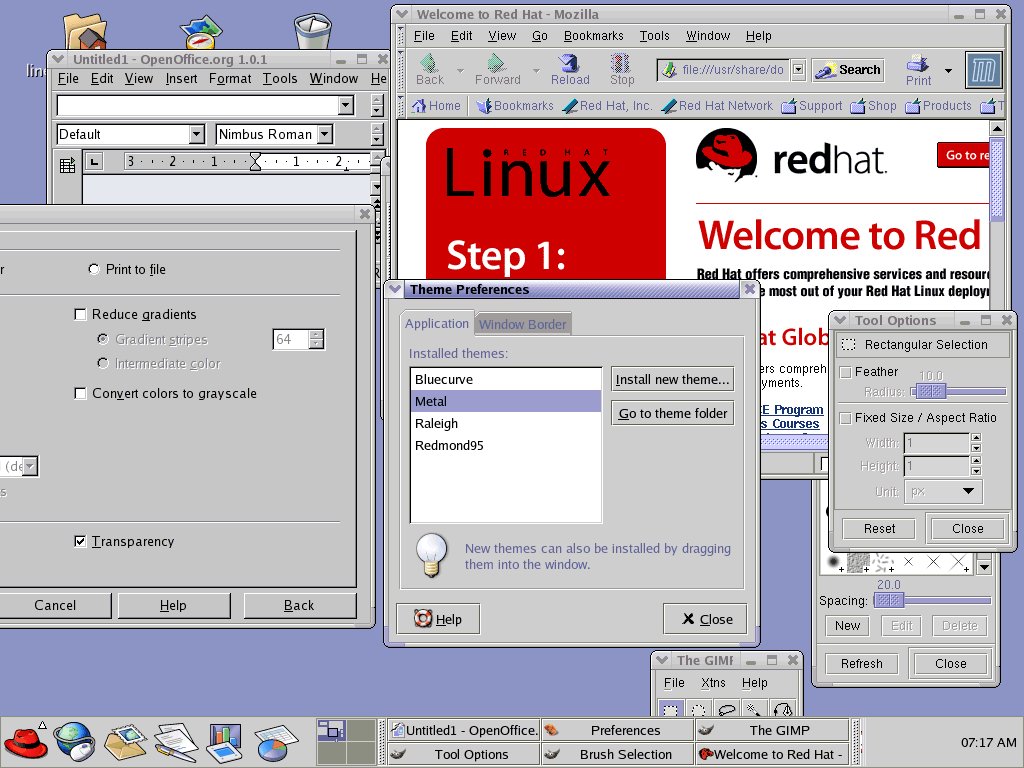Open the Trash desktop icon
The width and height of the screenshot is (1024, 768).
pos(313,31)
